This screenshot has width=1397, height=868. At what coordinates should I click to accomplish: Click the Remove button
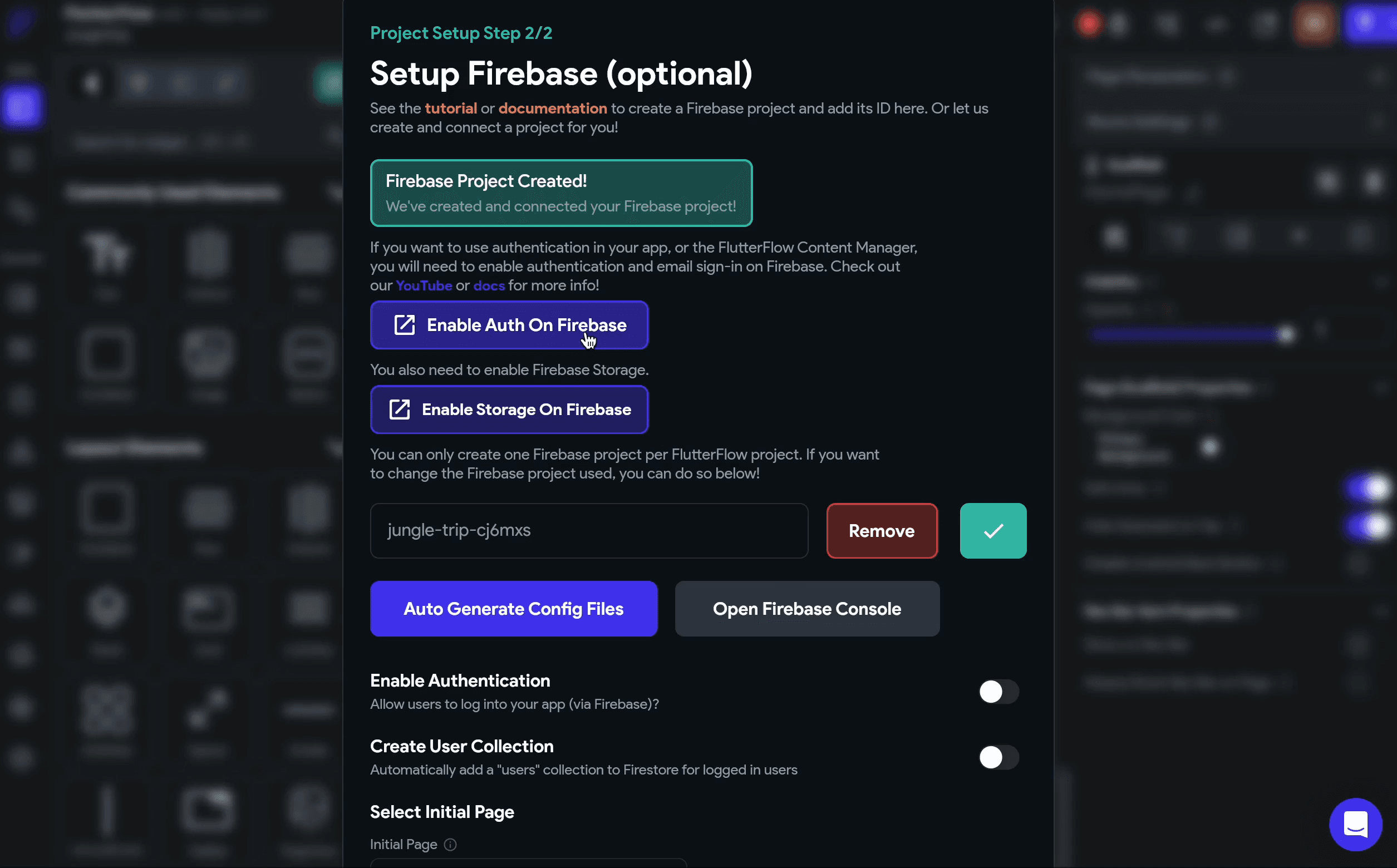pyautogui.click(x=882, y=530)
